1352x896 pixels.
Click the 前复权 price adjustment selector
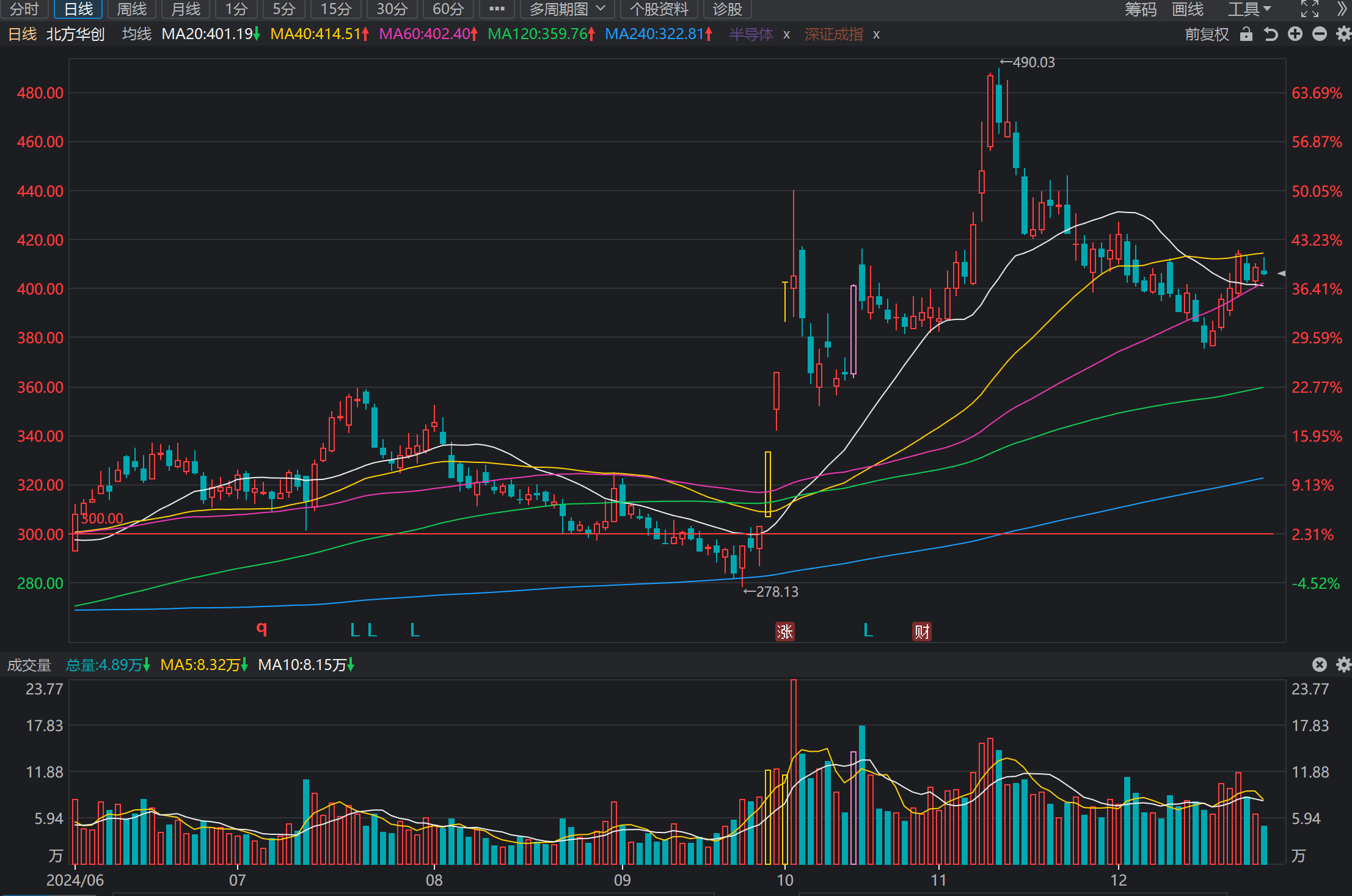(1207, 34)
